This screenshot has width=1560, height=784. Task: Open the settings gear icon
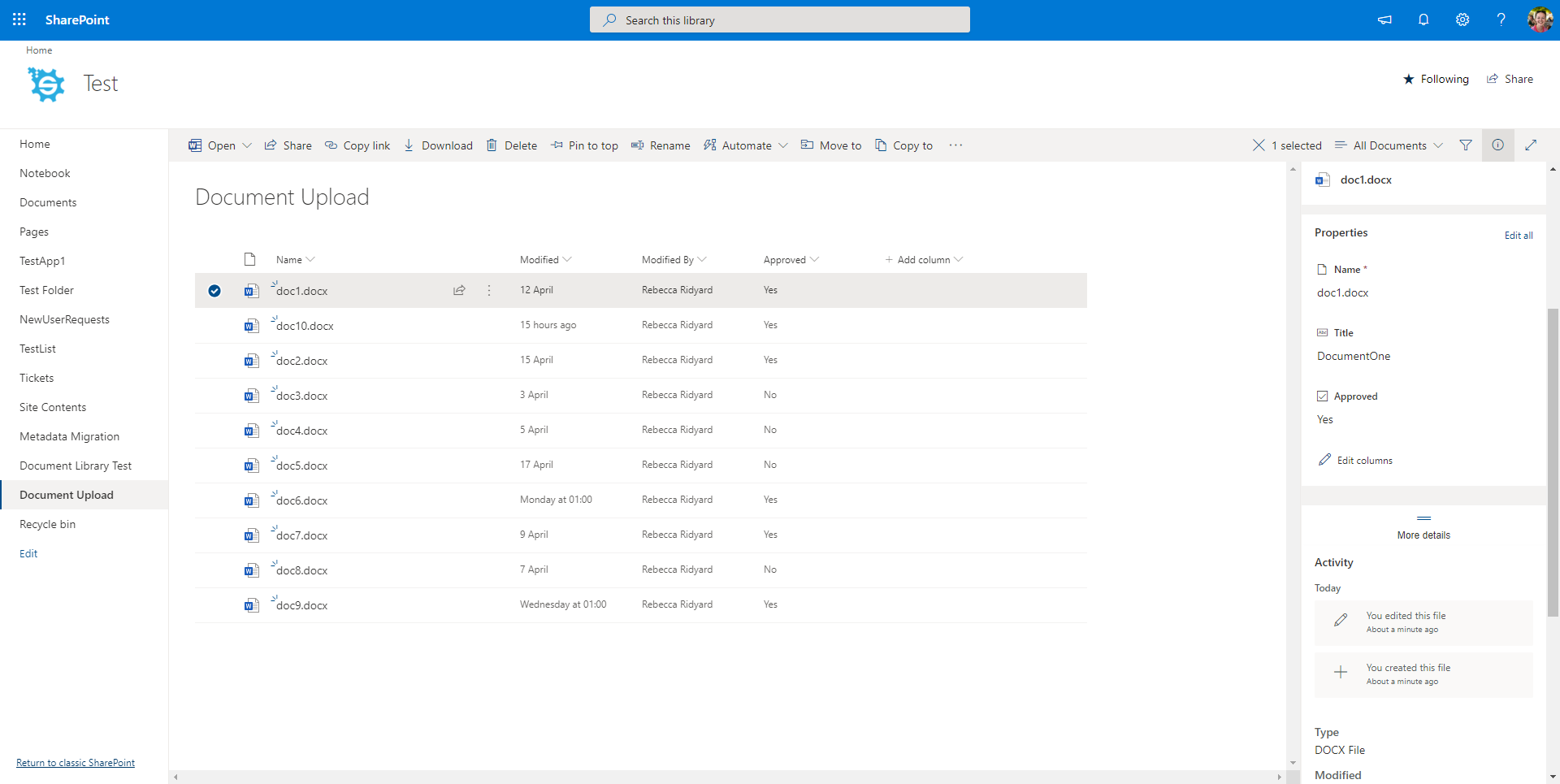[x=1462, y=19]
